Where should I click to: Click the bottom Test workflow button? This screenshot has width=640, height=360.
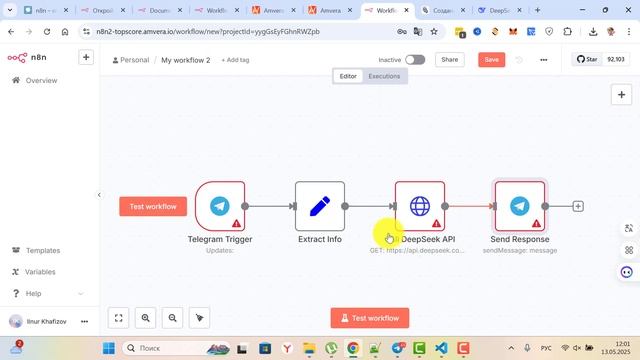[370, 318]
